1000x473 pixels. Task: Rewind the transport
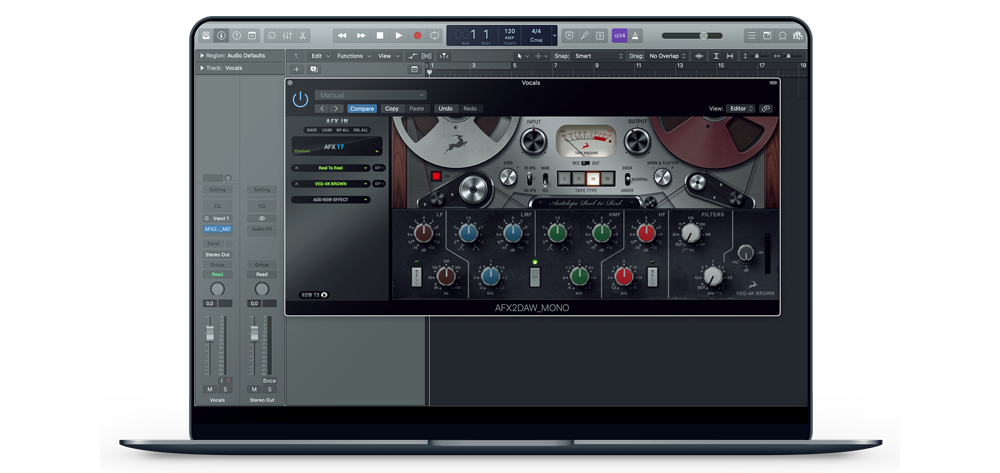point(342,36)
